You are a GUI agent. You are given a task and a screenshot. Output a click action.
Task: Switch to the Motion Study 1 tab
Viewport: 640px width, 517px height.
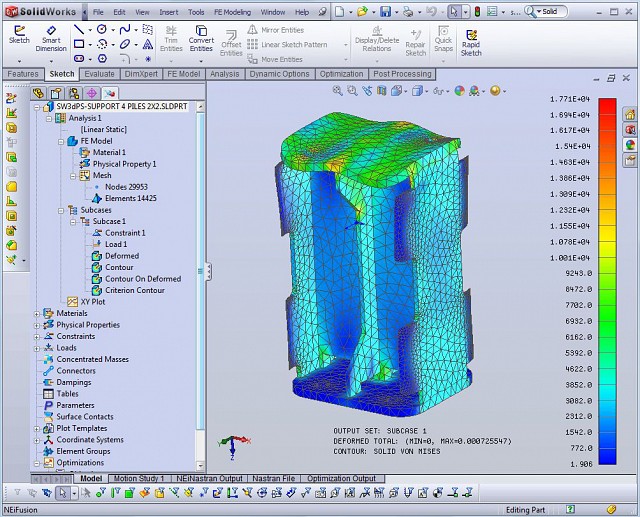click(x=139, y=478)
